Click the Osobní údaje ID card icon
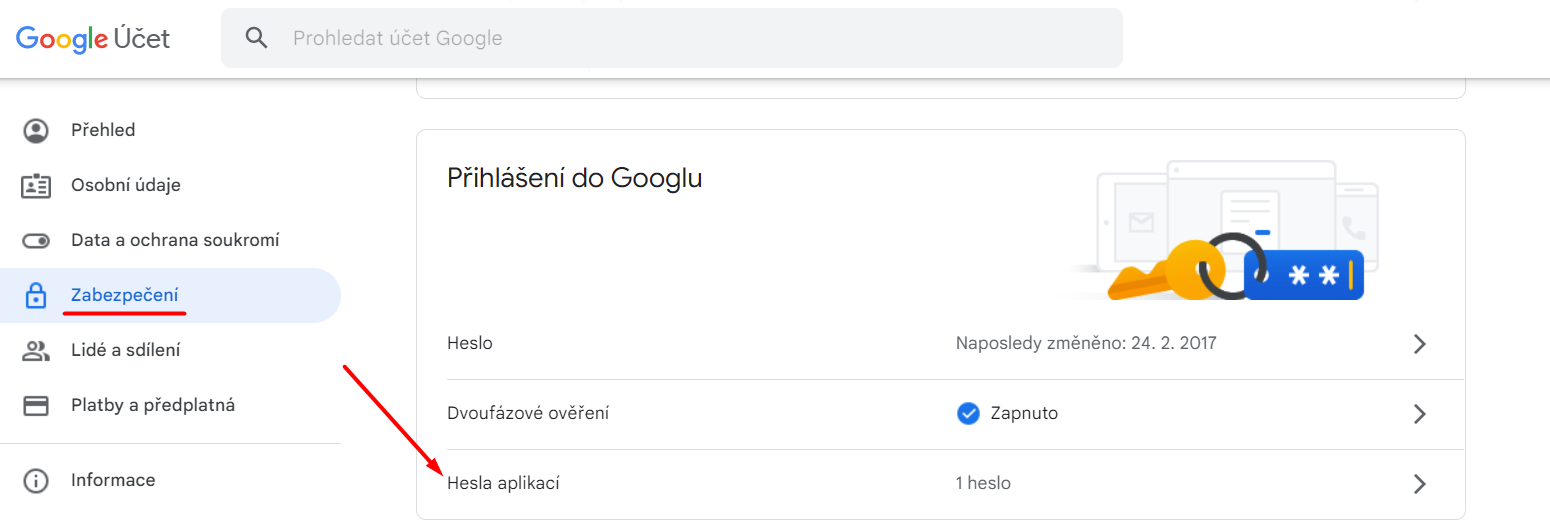The width and height of the screenshot is (1550, 532). (x=36, y=185)
